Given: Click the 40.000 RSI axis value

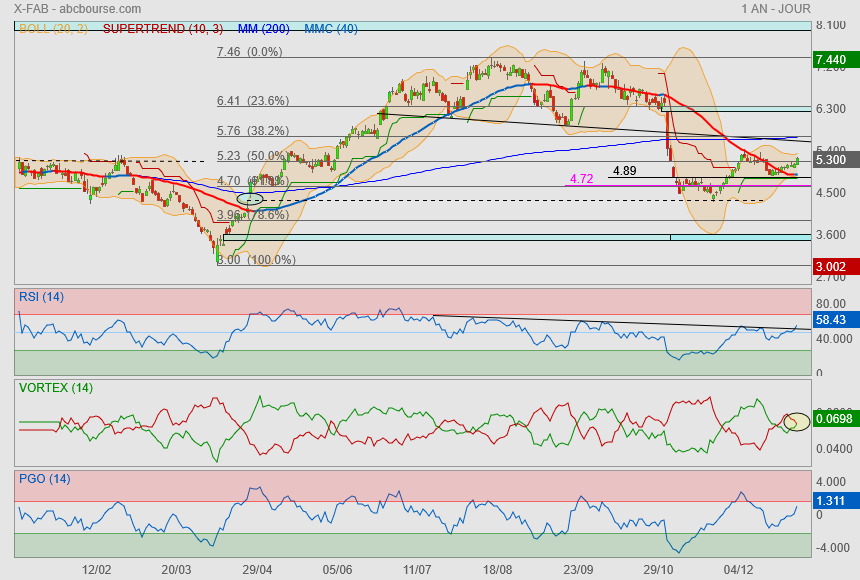Looking at the screenshot, I should pos(834,339).
